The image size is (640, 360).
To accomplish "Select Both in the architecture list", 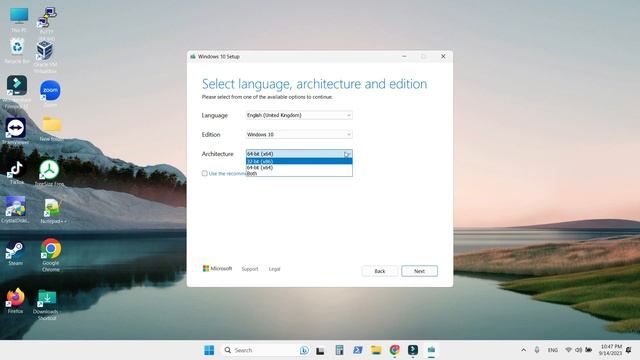I will (x=299, y=173).
